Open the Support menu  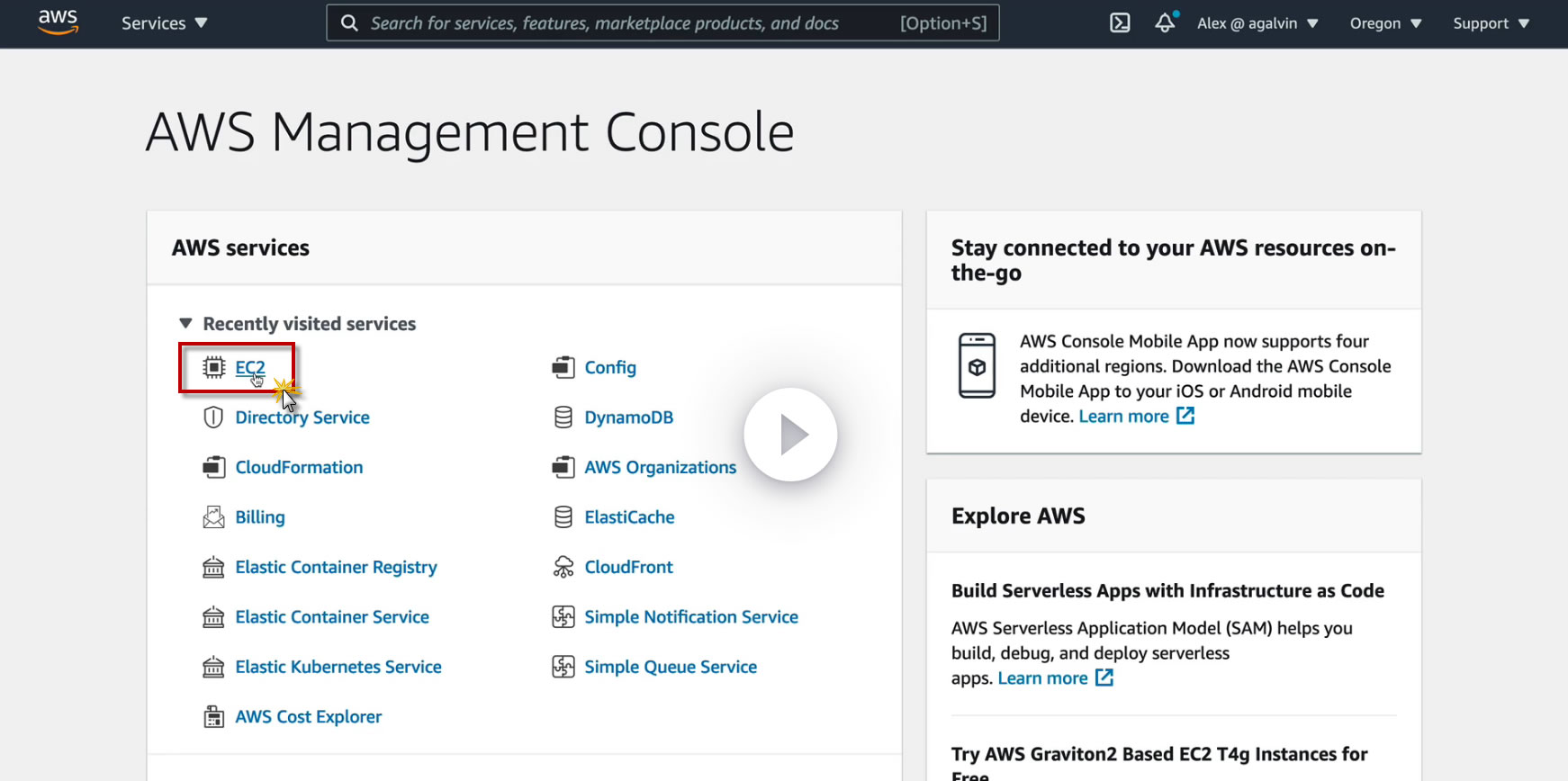point(1491,23)
